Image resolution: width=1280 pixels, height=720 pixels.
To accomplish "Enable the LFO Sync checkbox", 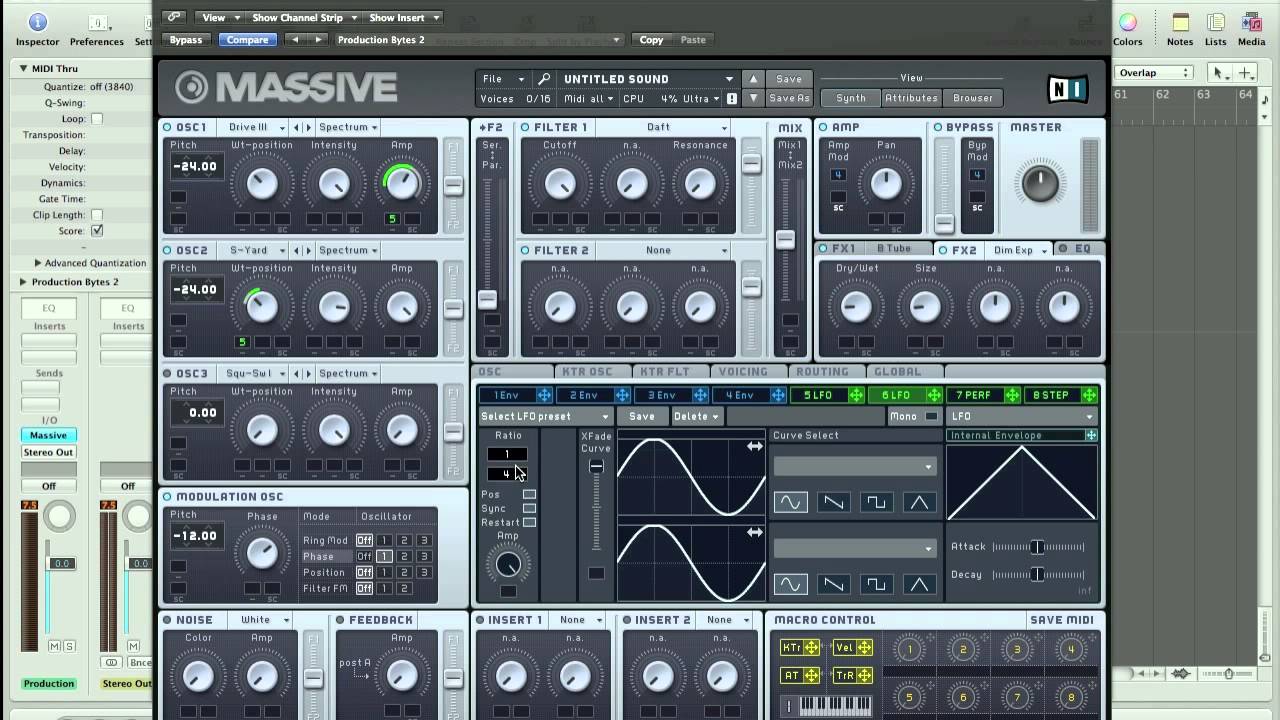I will [x=529, y=508].
